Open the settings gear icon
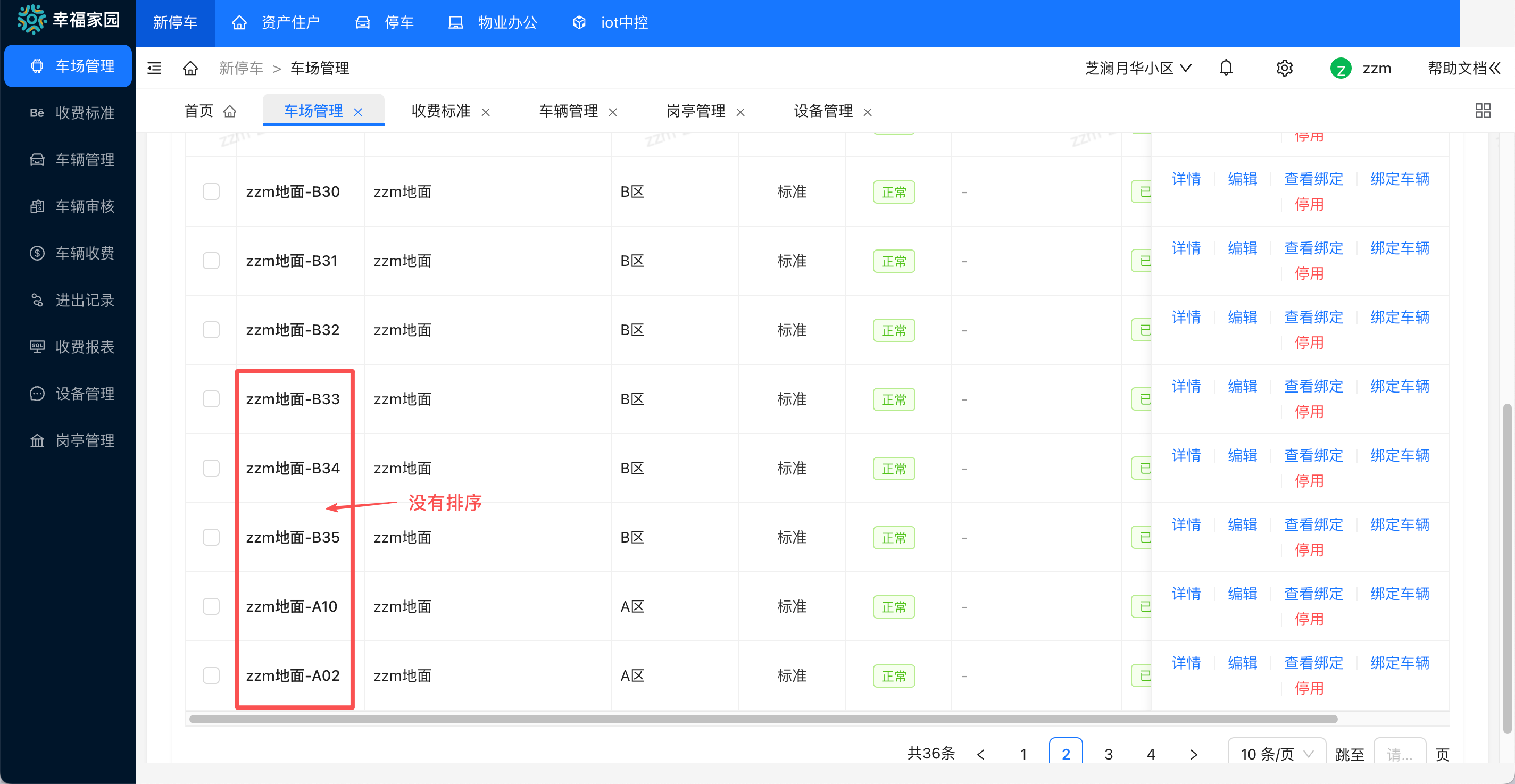1515x784 pixels. [x=1284, y=68]
